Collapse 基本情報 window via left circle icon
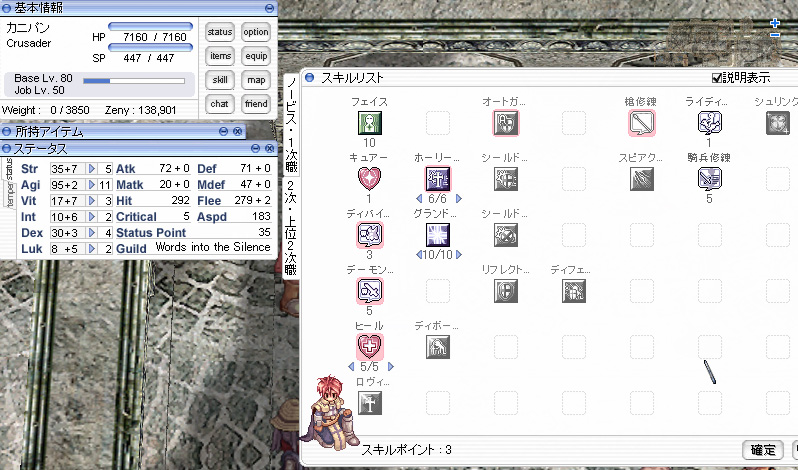This screenshot has width=798, height=470. (7, 8)
